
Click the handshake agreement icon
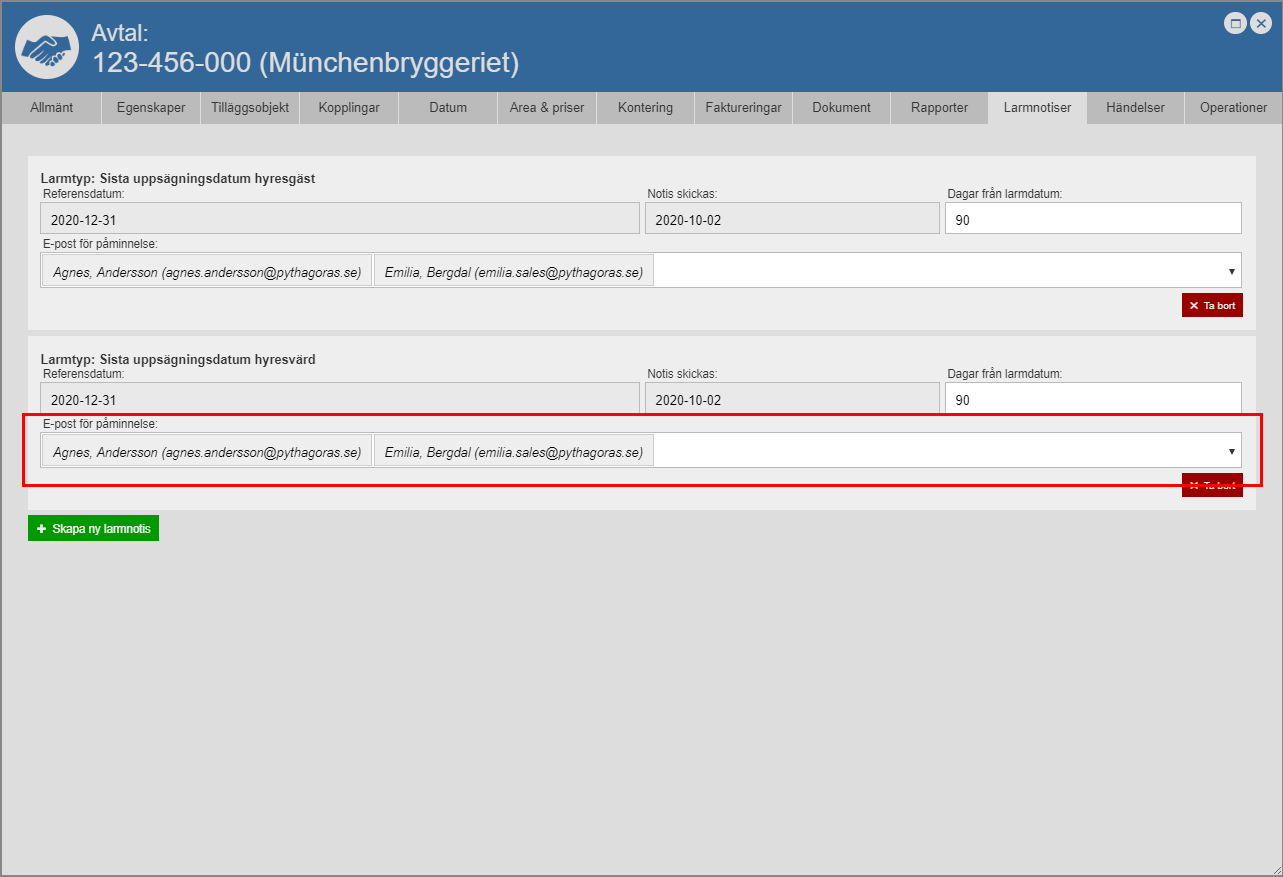(x=47, y=47)
